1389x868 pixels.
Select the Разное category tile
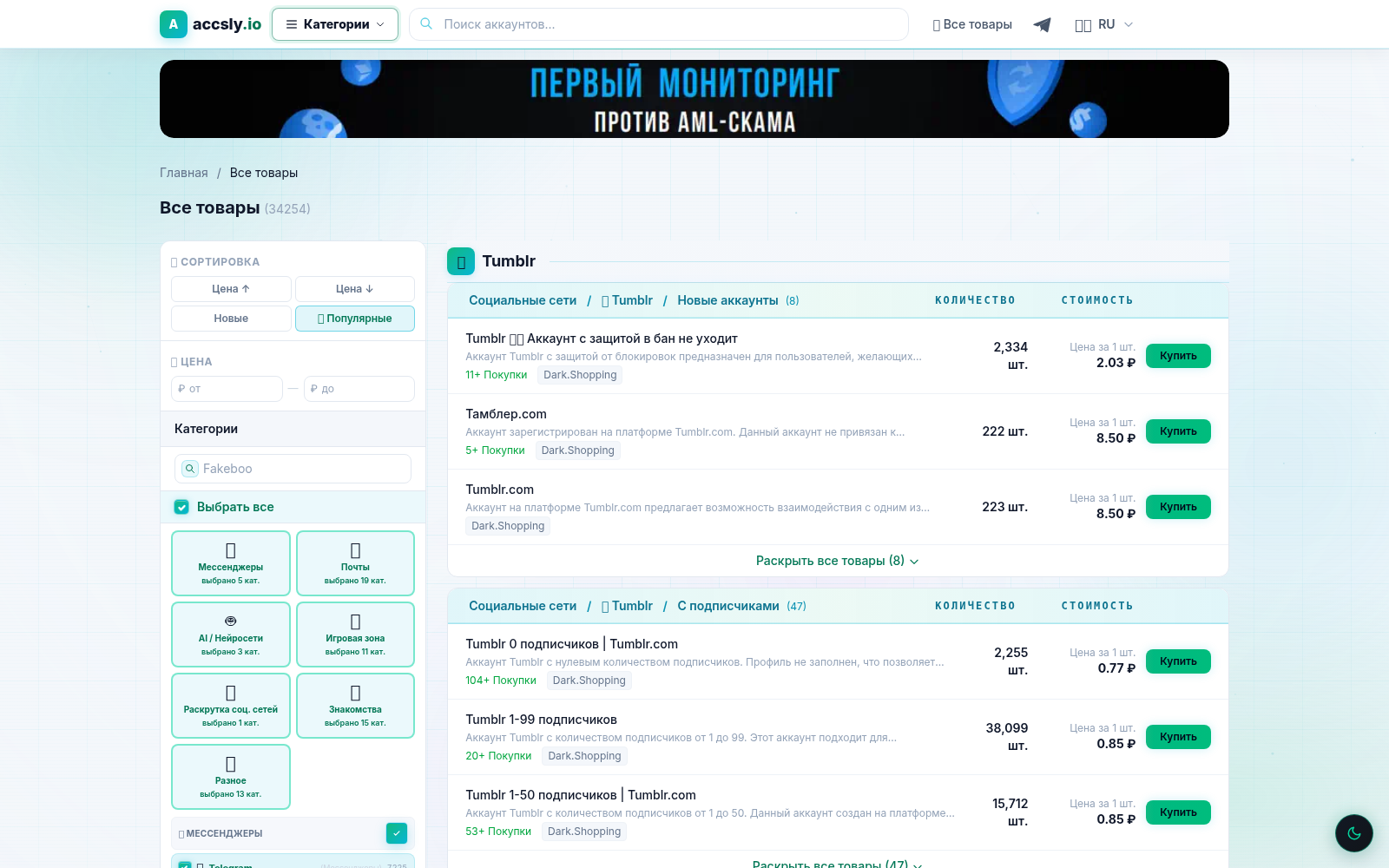[231, 777]
